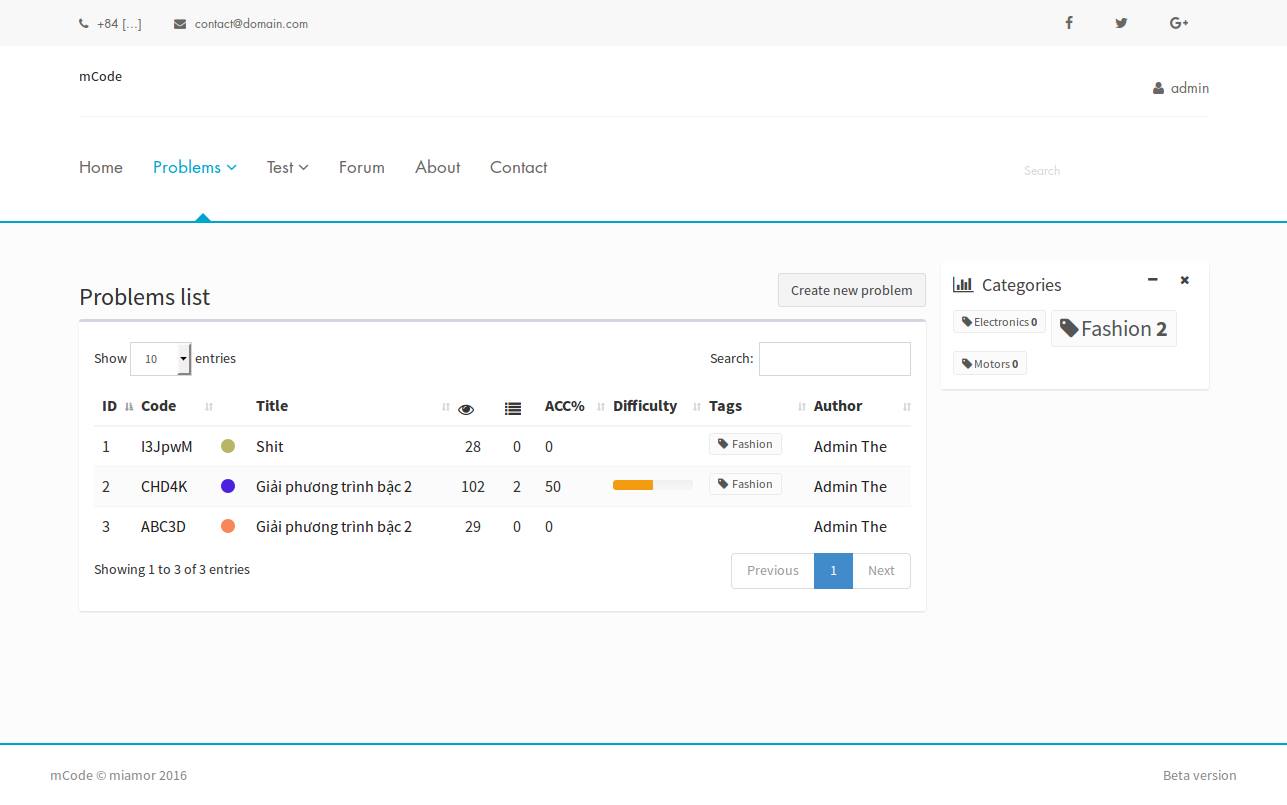Expand the Test menu dropdown

(288, 167)
